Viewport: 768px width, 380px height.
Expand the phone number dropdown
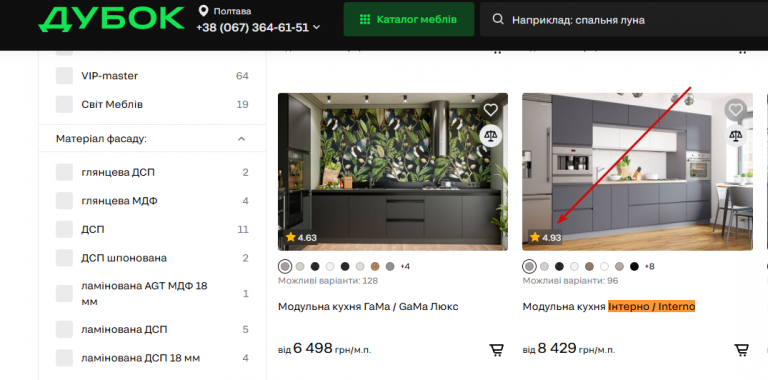coord(316,27)
